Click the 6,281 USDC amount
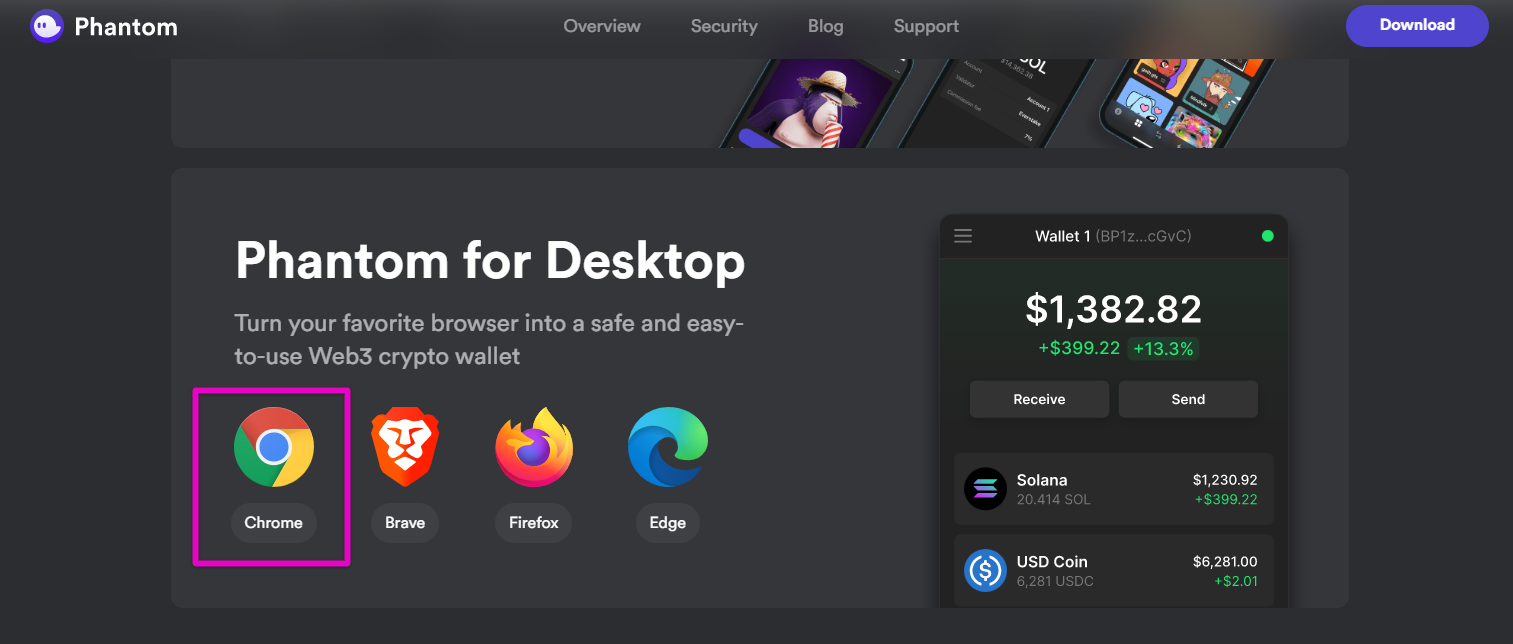 point(1055,581)
